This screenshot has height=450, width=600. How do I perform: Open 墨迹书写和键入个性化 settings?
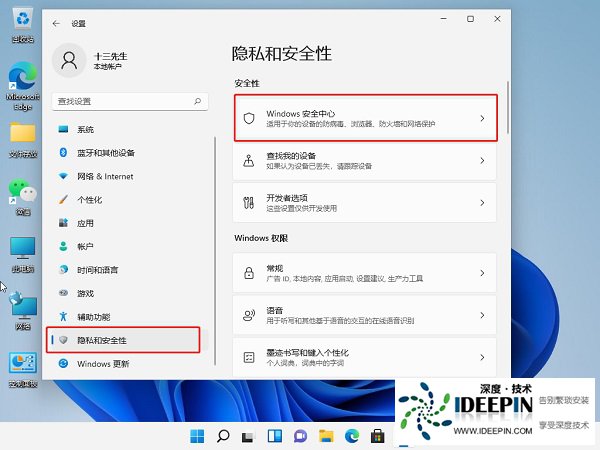(x=365, y=357)
